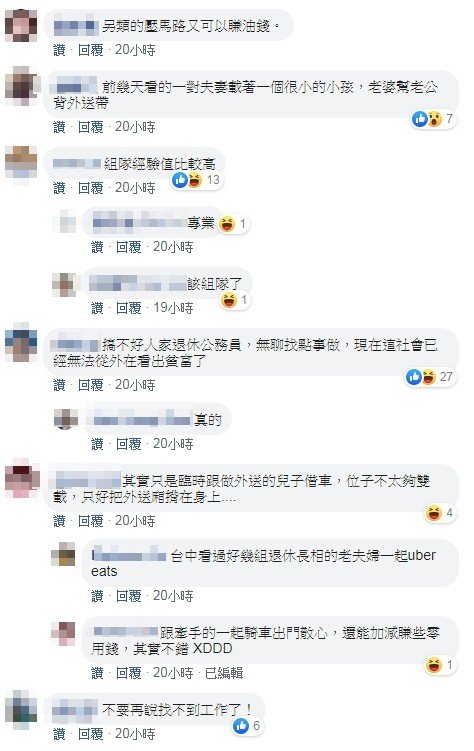
Task: Click 19小時 timestamp under 該組隊了 reply
Action: click(173, 308)
